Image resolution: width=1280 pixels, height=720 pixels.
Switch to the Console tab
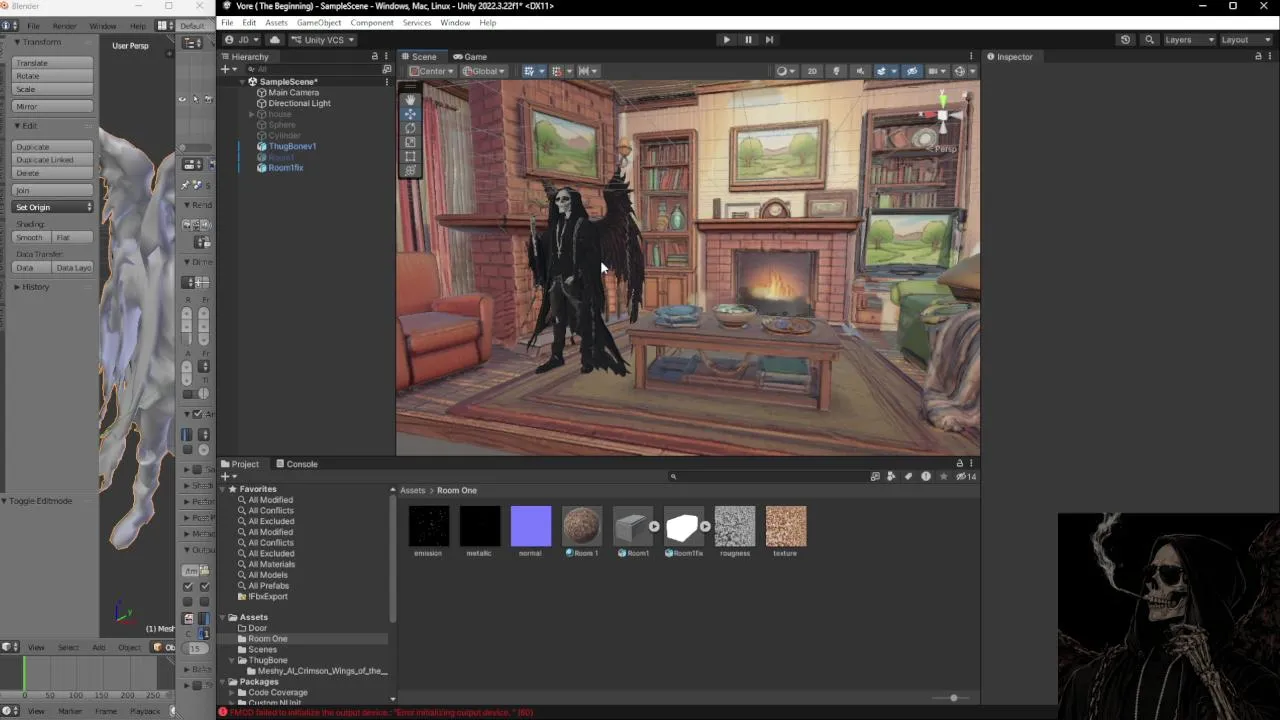coord(296,464)
